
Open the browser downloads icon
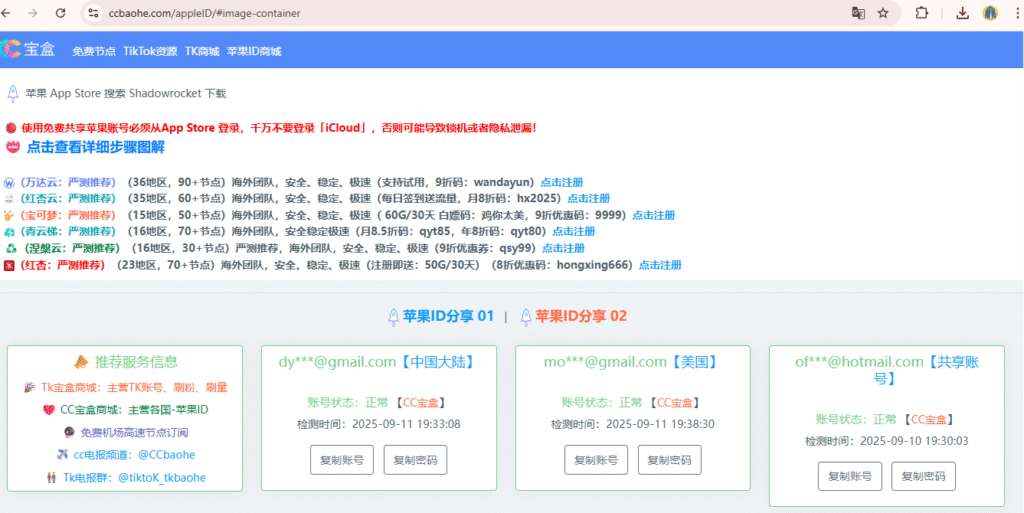[x=962, y=14]
